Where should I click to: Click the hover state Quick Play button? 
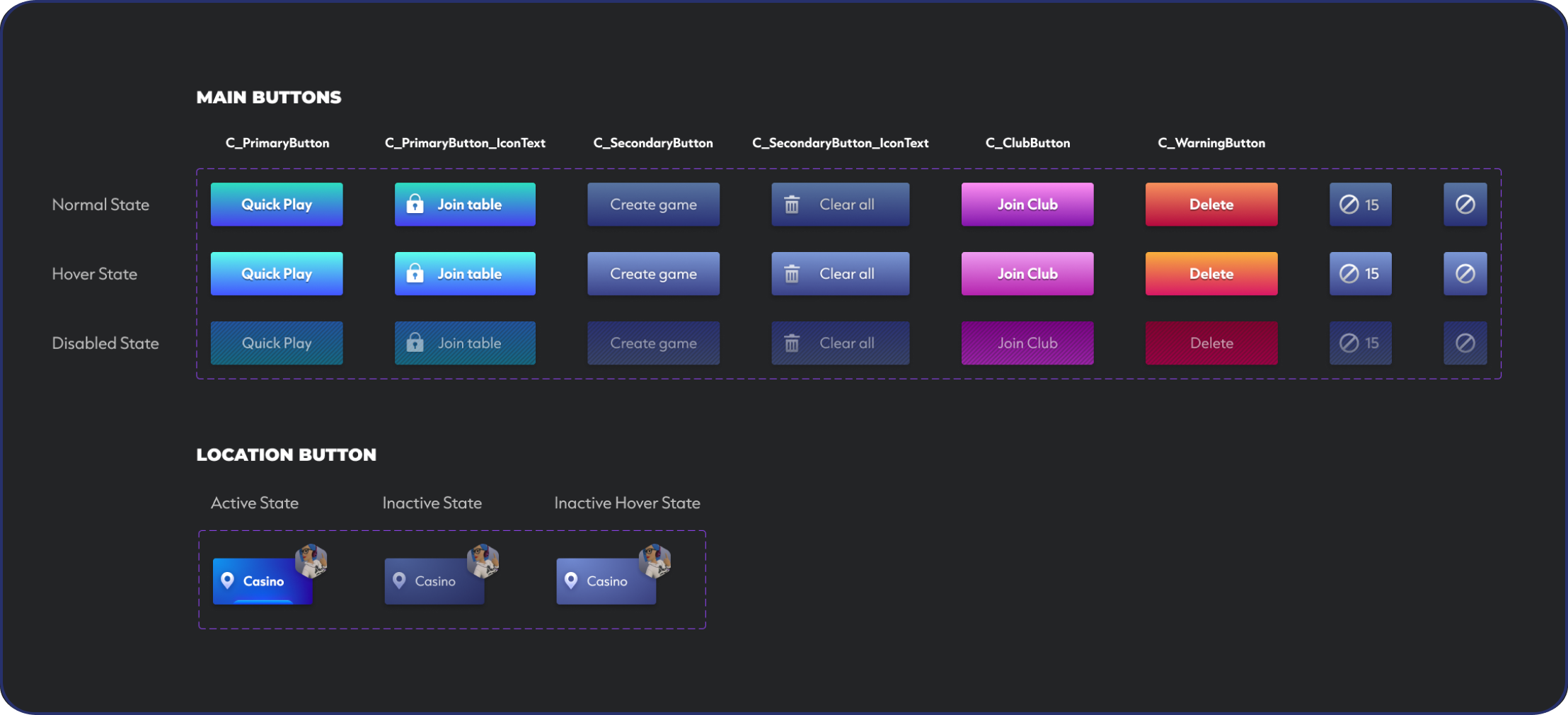point(277,274)
